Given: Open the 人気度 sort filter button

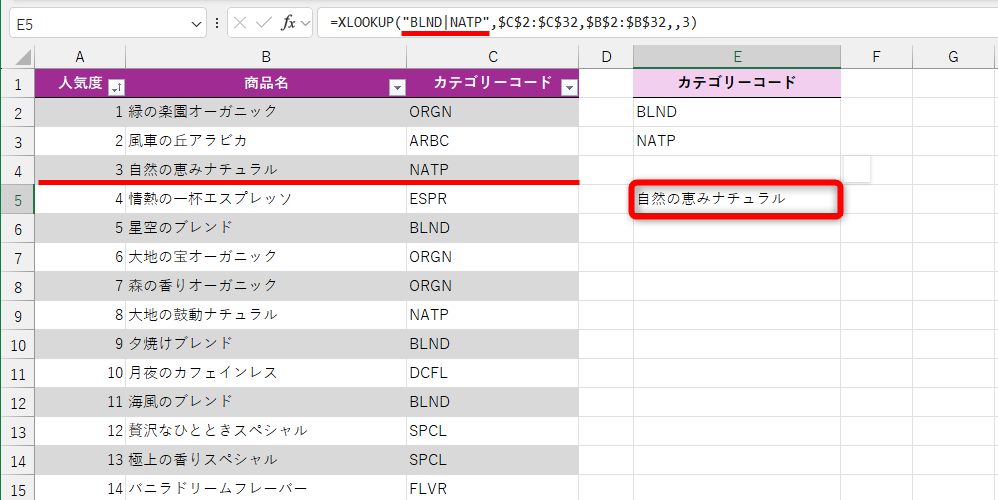Looking at the screenshot, I should 116,88.
